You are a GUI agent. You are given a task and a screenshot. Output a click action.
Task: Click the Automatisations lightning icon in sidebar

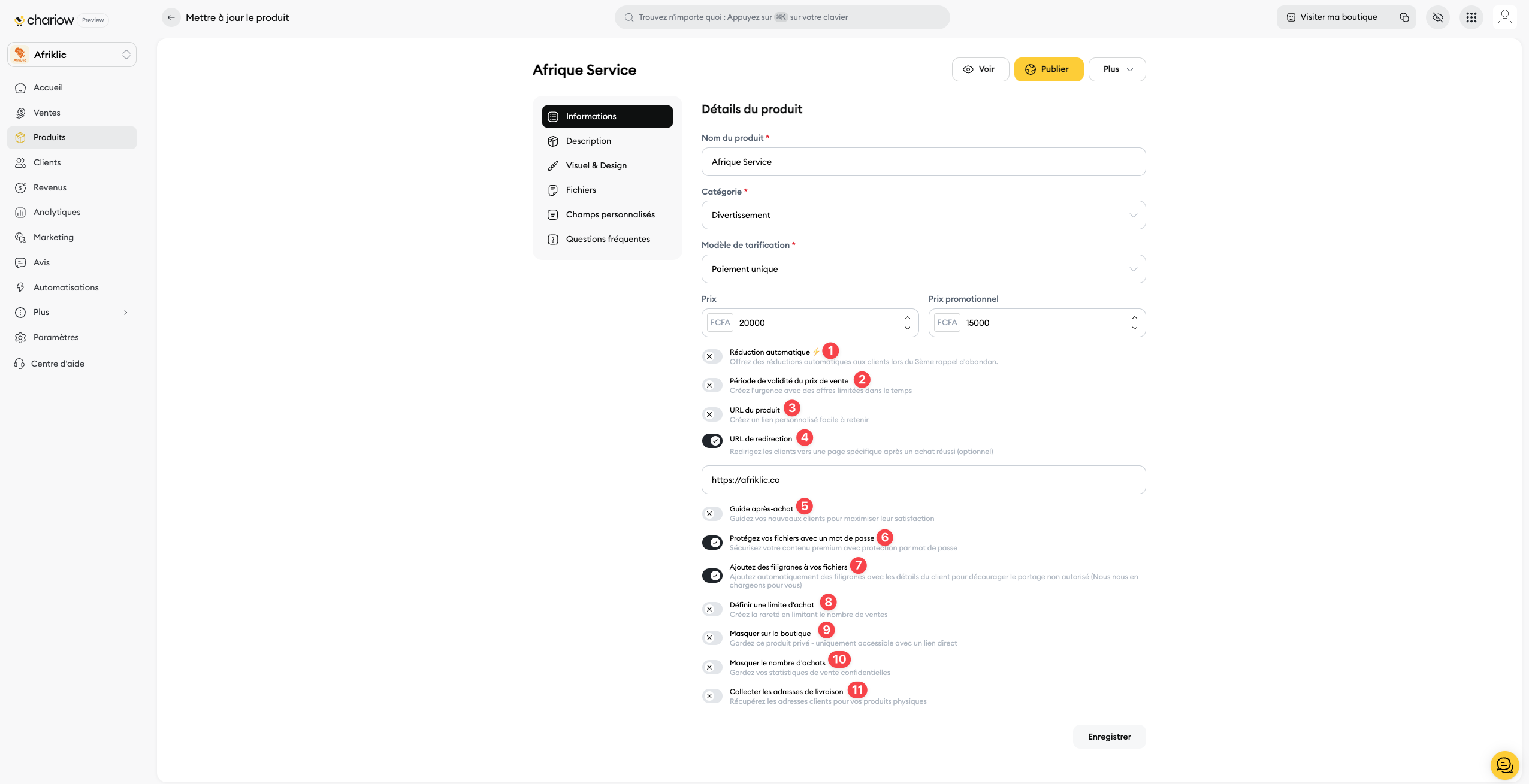point(20,287)
